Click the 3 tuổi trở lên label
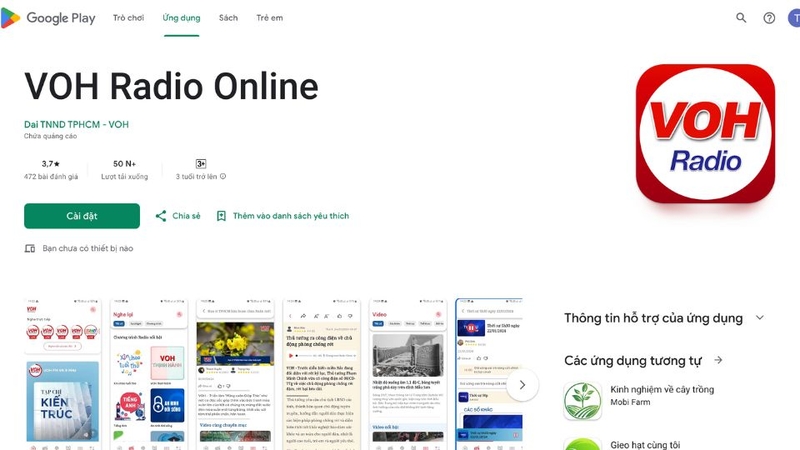Screen dimensions: 800x450 [x=196, y=177]
